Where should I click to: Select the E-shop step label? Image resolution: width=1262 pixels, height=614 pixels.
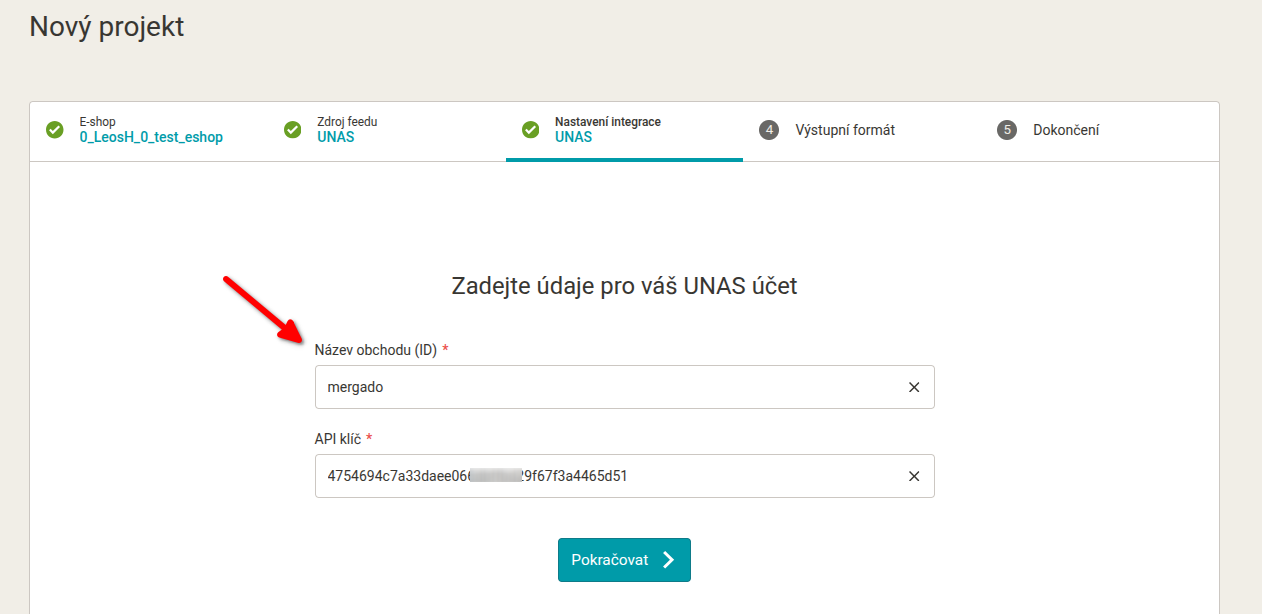click(x=98, y=122)
